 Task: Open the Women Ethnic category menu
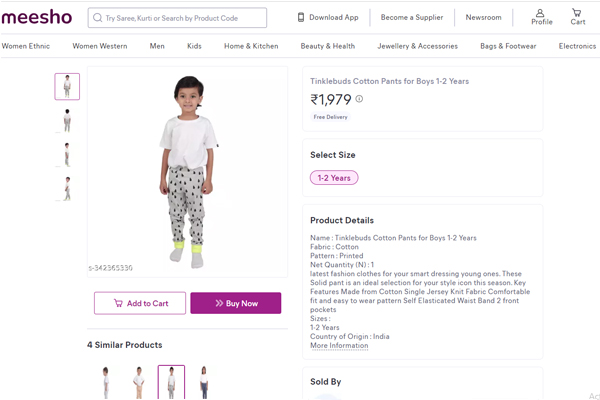(x=27, y=46)
